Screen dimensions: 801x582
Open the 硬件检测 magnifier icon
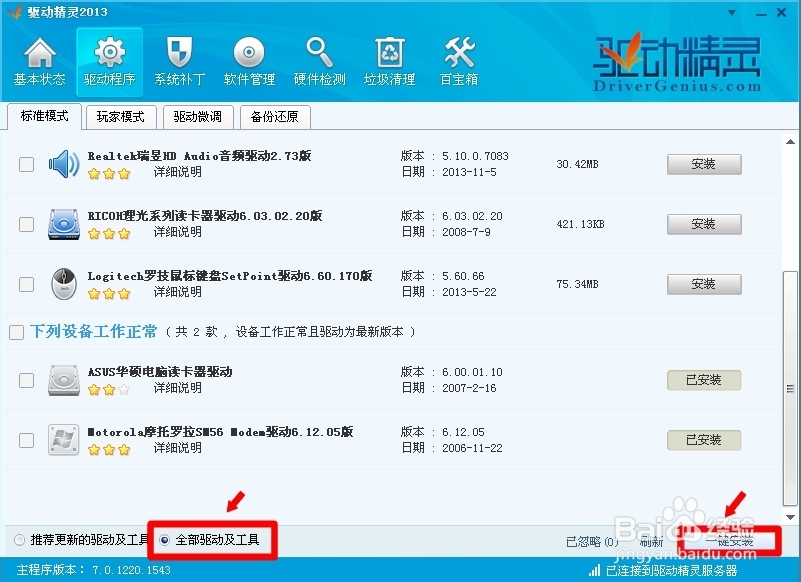click(x=320, y=61)
